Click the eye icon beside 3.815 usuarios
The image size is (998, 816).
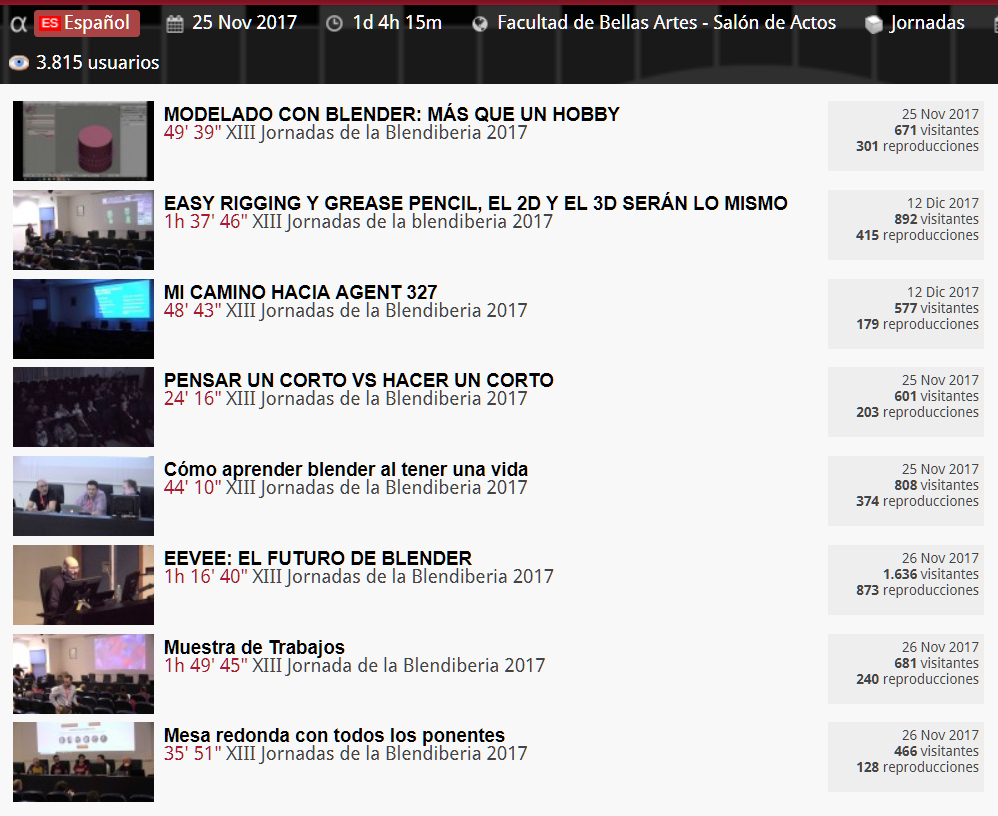click(19, 62)
